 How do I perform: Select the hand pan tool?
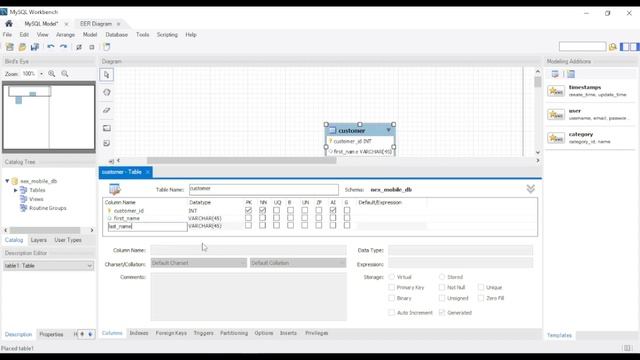click(107, 92)
